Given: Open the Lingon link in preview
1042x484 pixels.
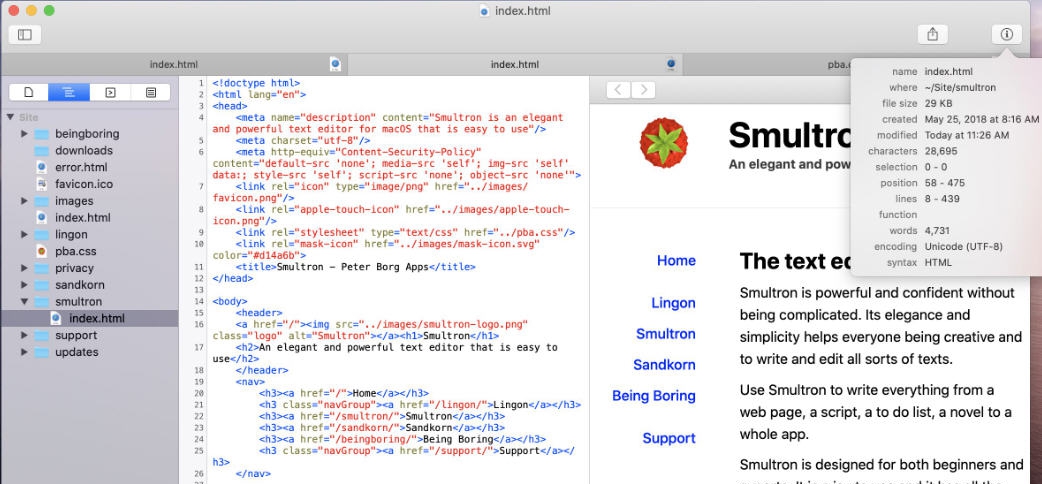Looking at the screenshot, I should (x=673, y=303).
